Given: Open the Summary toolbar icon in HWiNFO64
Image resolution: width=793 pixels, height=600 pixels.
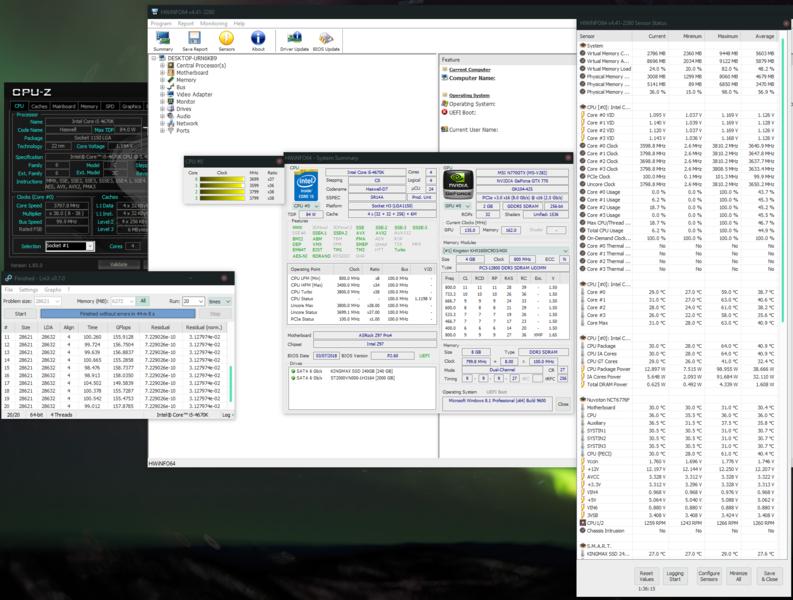Looking at the screenshot, I should click(163, 41).
